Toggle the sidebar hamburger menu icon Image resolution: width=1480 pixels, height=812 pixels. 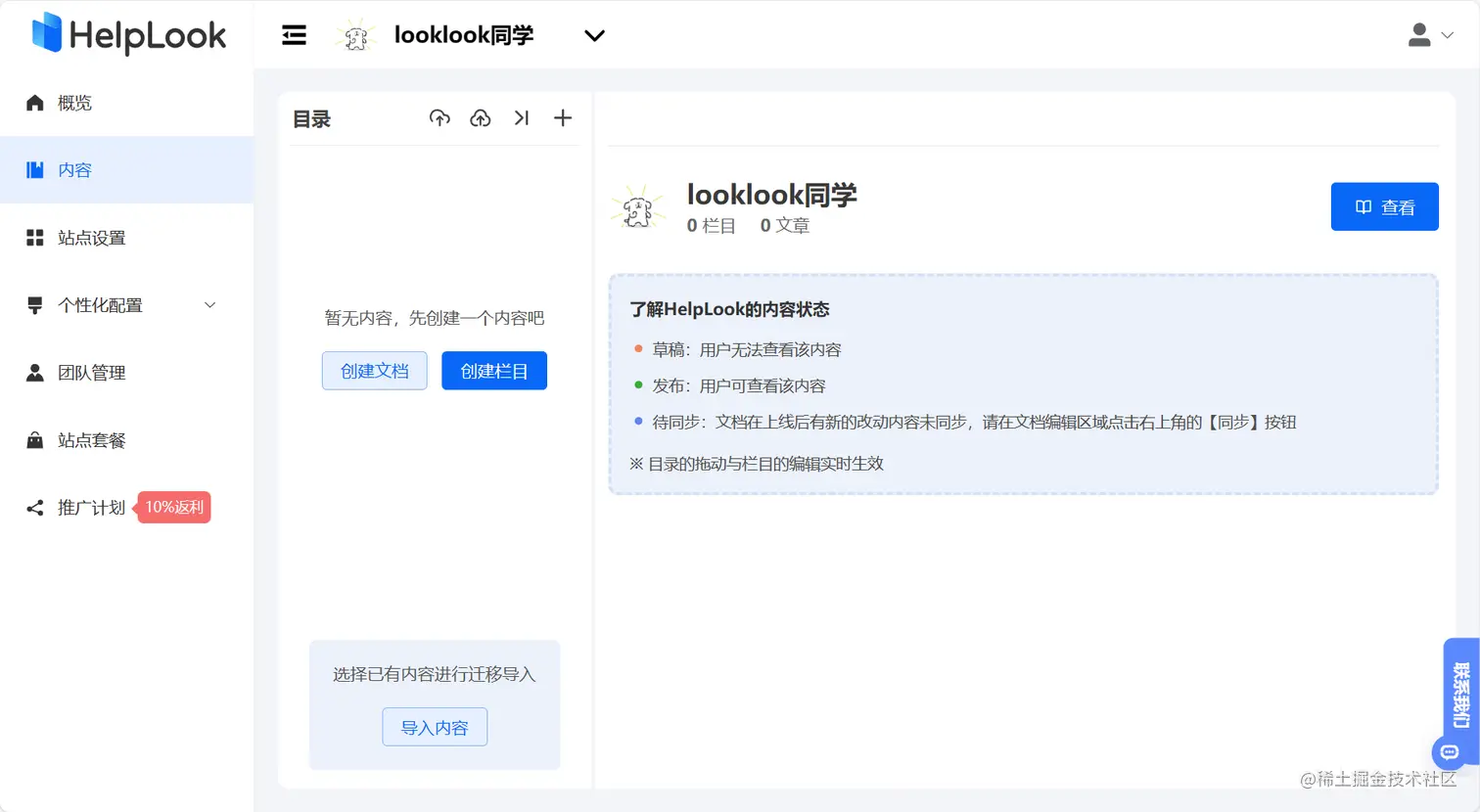(x=294, y=35)
